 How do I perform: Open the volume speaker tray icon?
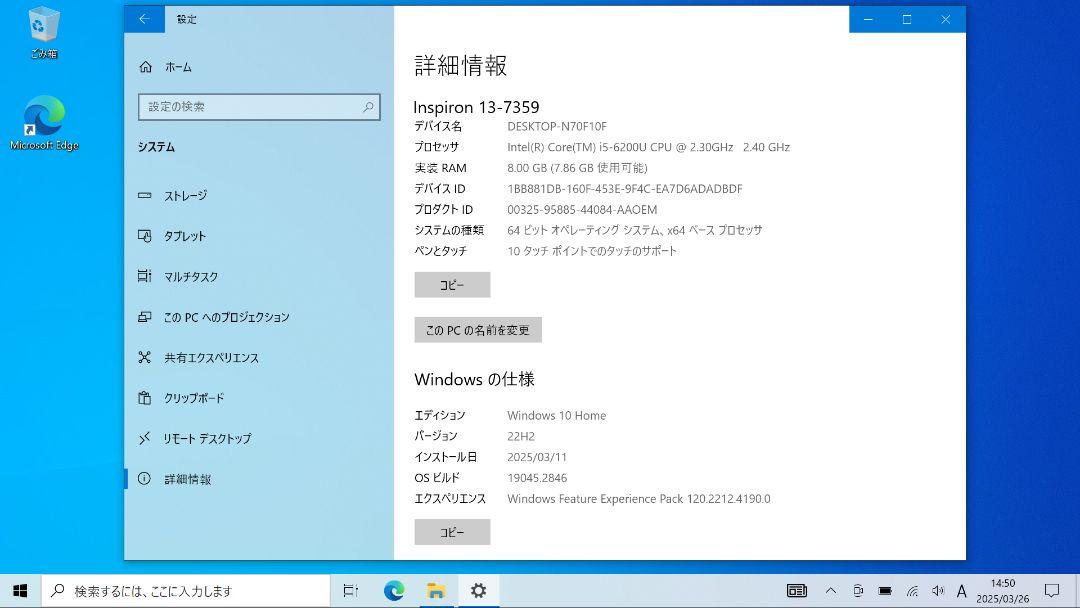(x=937, y=591)
